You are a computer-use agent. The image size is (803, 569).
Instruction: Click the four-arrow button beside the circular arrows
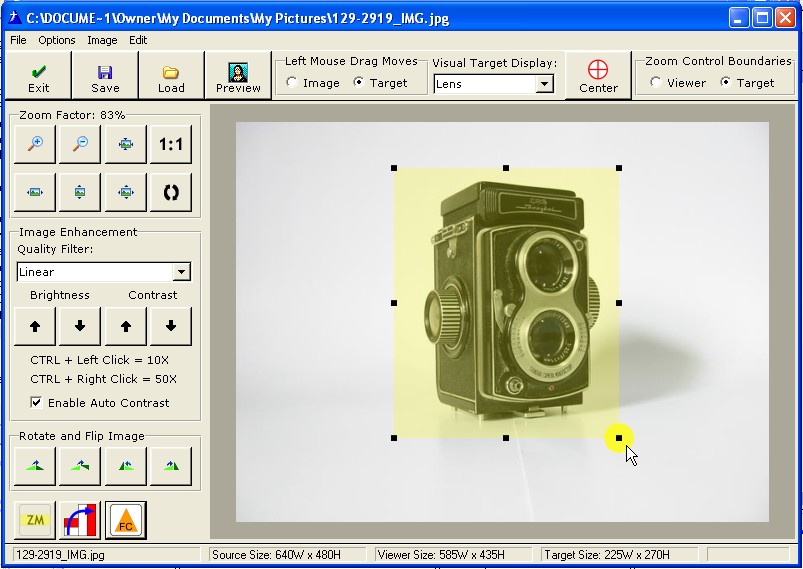tap(125, 193)
